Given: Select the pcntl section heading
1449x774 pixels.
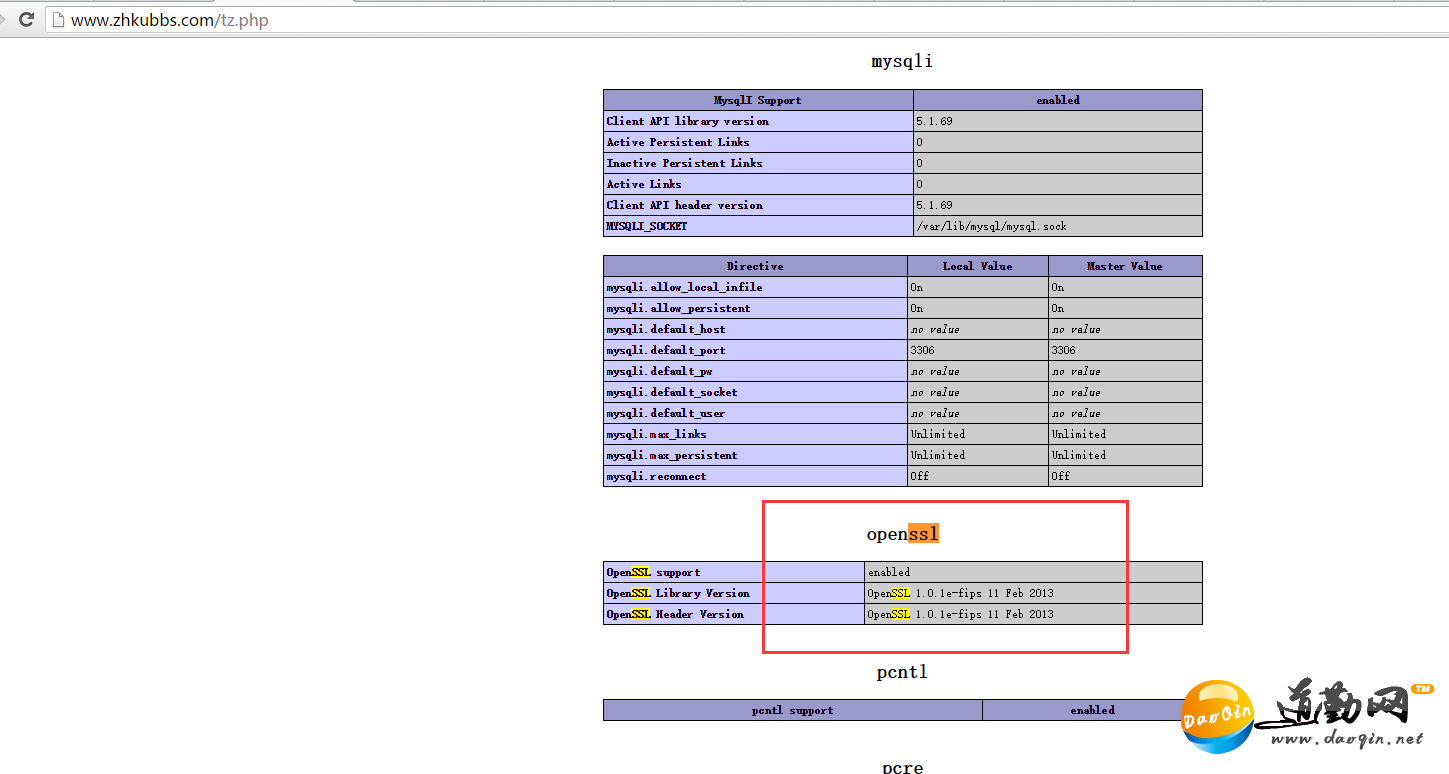Looking at the screenshot, I should 902,672.
